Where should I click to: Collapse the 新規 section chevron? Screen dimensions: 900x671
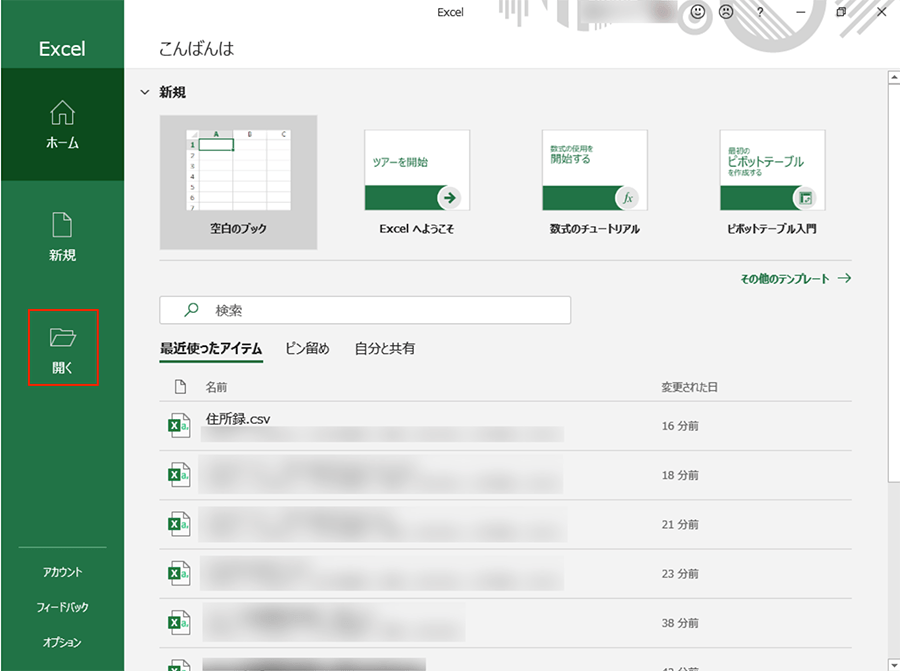145,92
